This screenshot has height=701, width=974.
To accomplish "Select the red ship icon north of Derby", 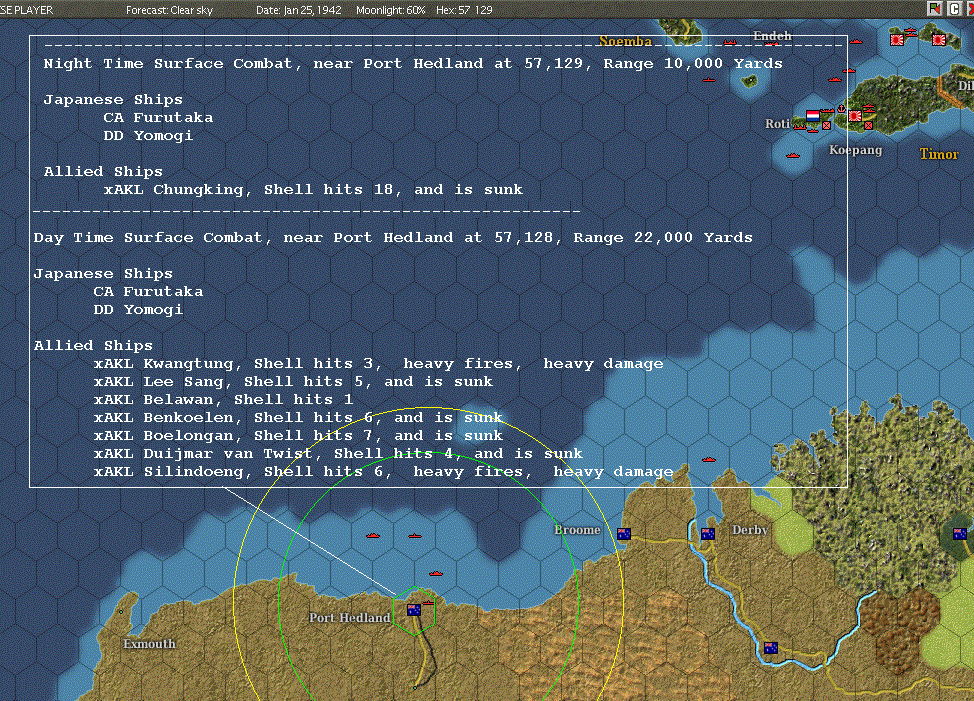I will click(x=709, y=460).
